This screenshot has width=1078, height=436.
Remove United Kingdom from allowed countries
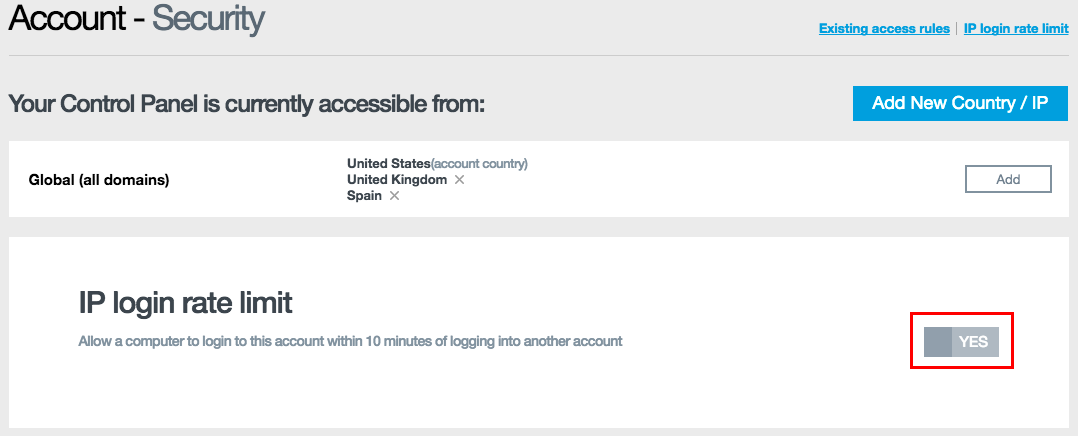tap(459, 180)
